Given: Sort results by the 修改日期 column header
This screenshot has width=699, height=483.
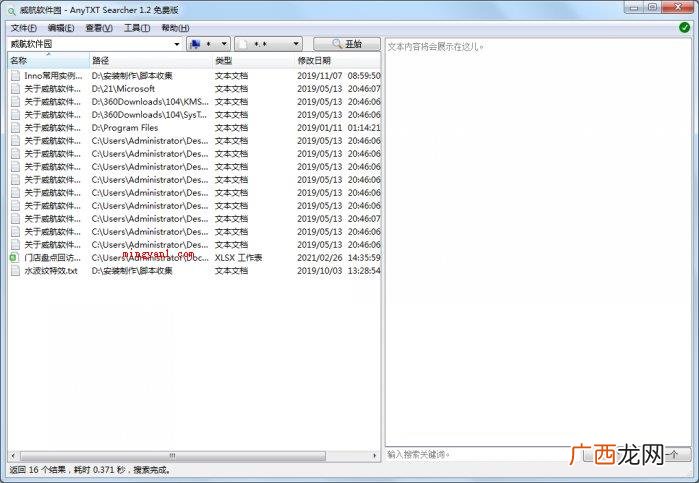Looking at the screenshot, I should coord(314,61).
